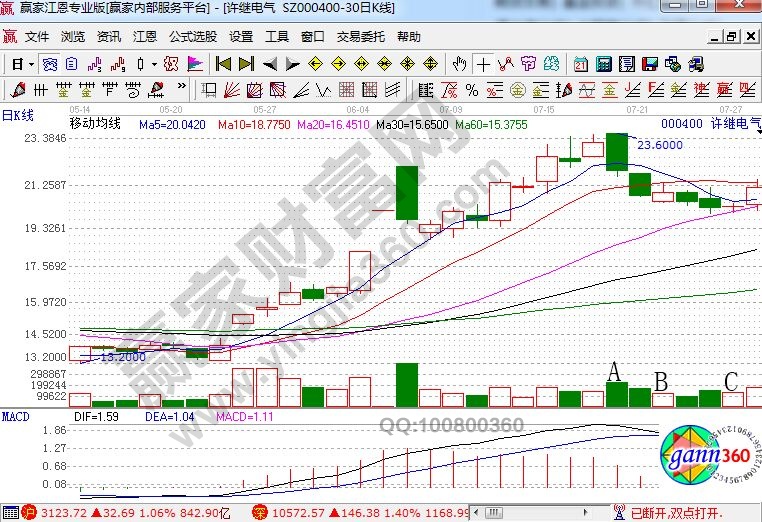Jump to first bar with skip-back icon

[x=224, y=64]
